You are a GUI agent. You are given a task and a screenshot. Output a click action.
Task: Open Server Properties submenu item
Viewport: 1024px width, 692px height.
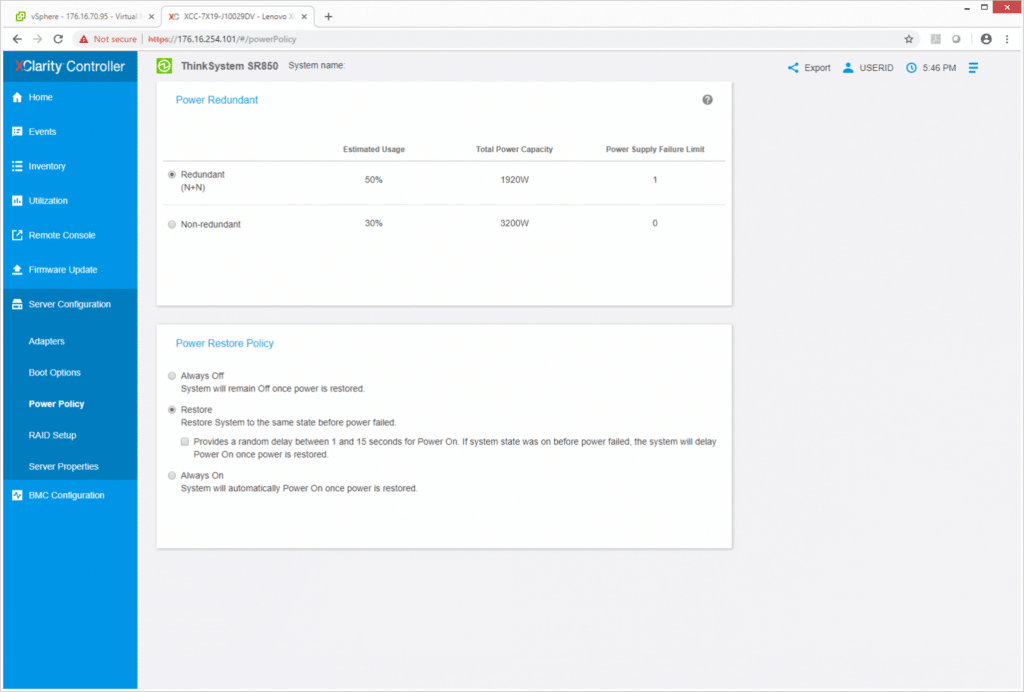coord(63,467)
